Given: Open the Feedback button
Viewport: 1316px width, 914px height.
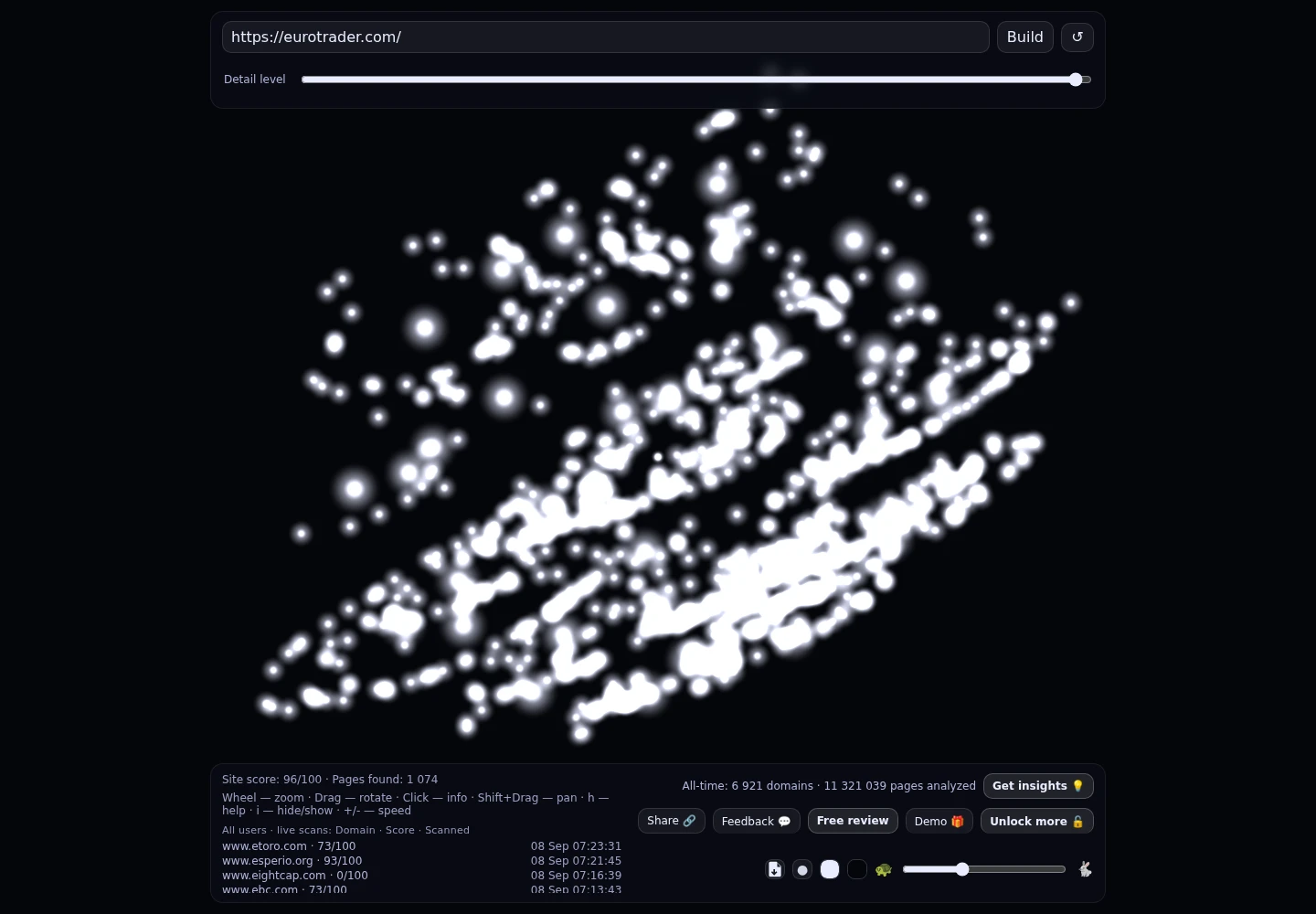Looking at the screenshot, I should pyautogui.click(x=757, y=821).
